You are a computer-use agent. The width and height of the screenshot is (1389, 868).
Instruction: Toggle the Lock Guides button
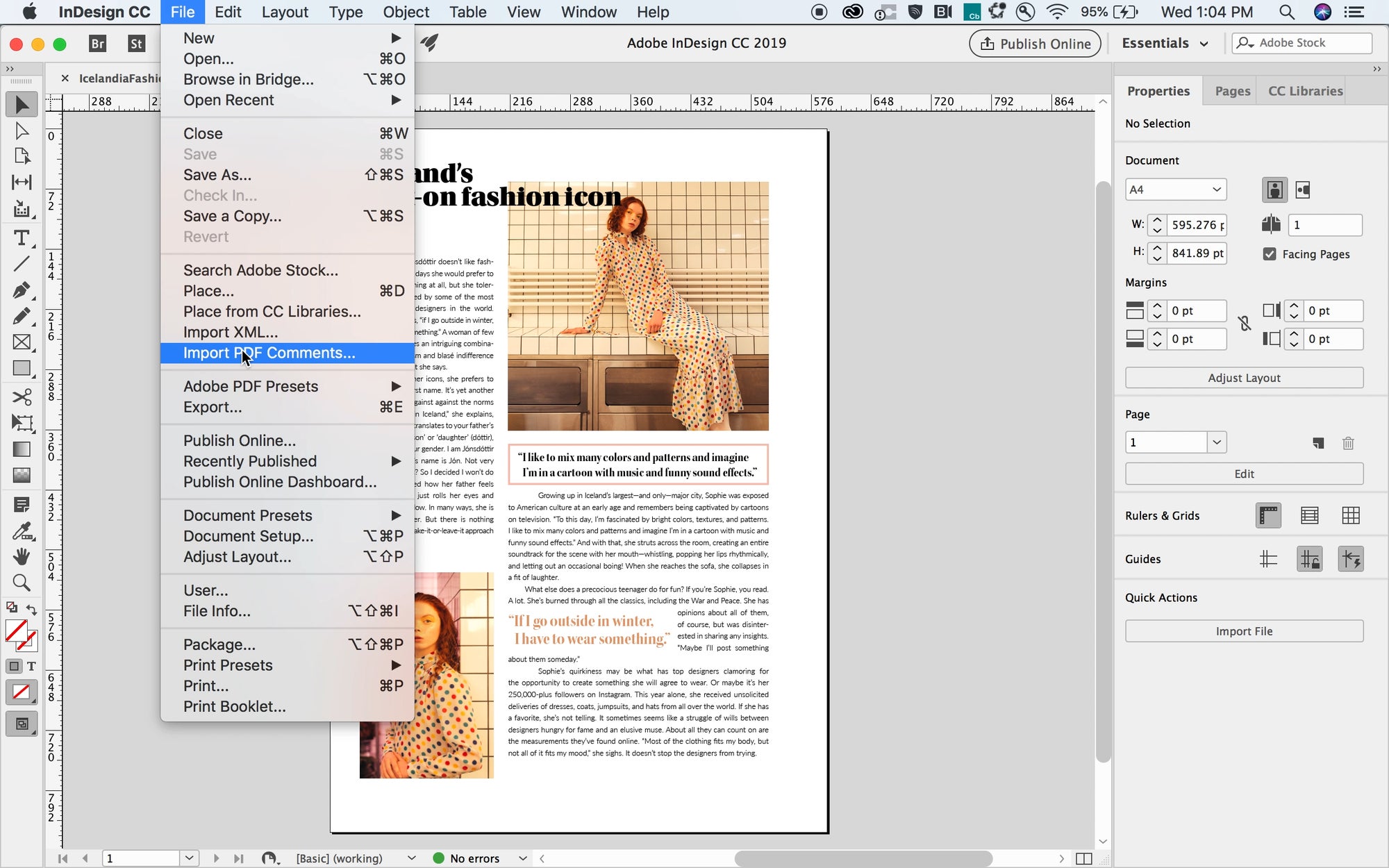click(x=1309, y=560)
